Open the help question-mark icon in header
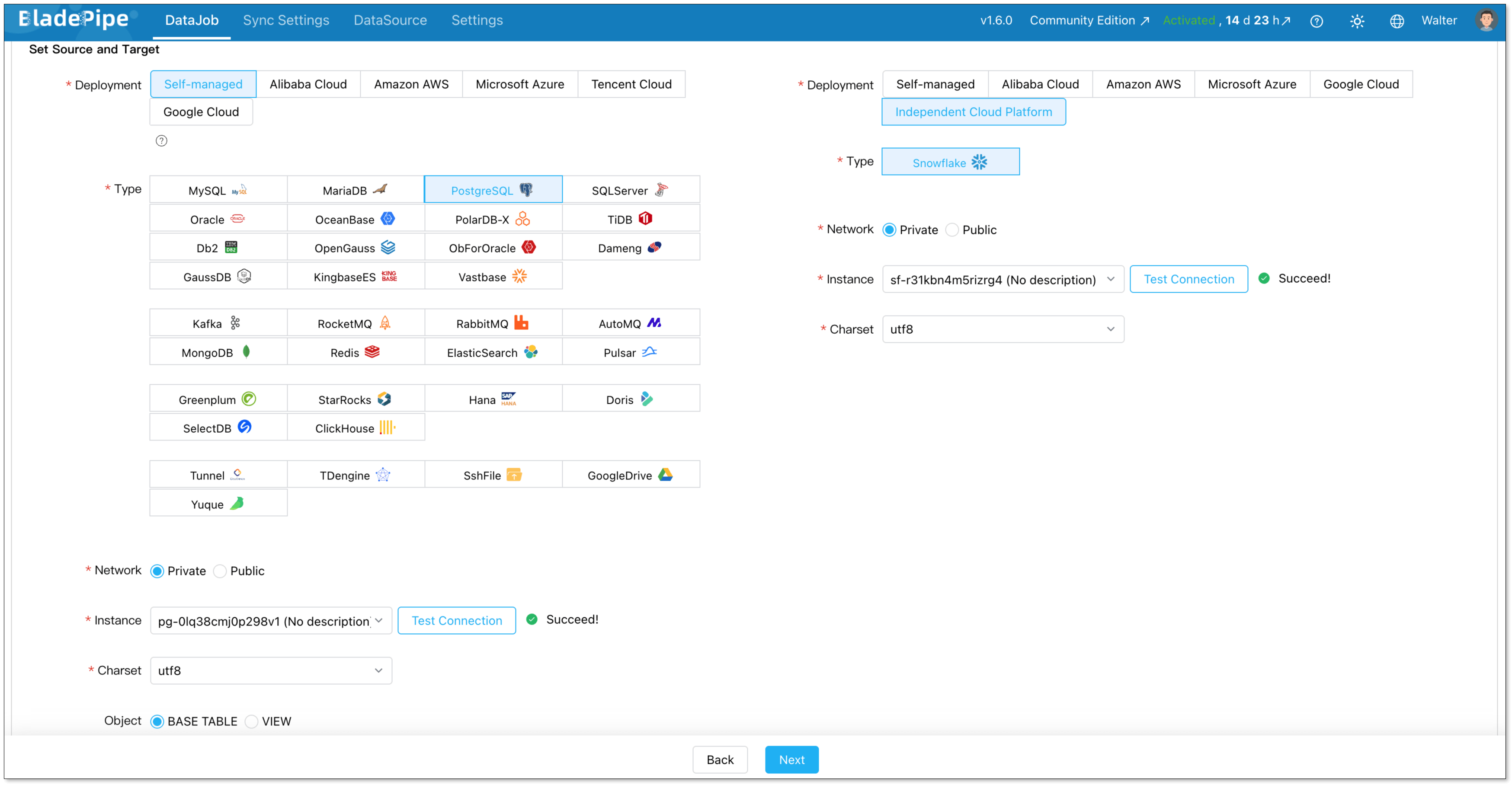Image resolution: width=1512 pixels, height=785 pixels. pyautogui.click(x=1317, y=21)
